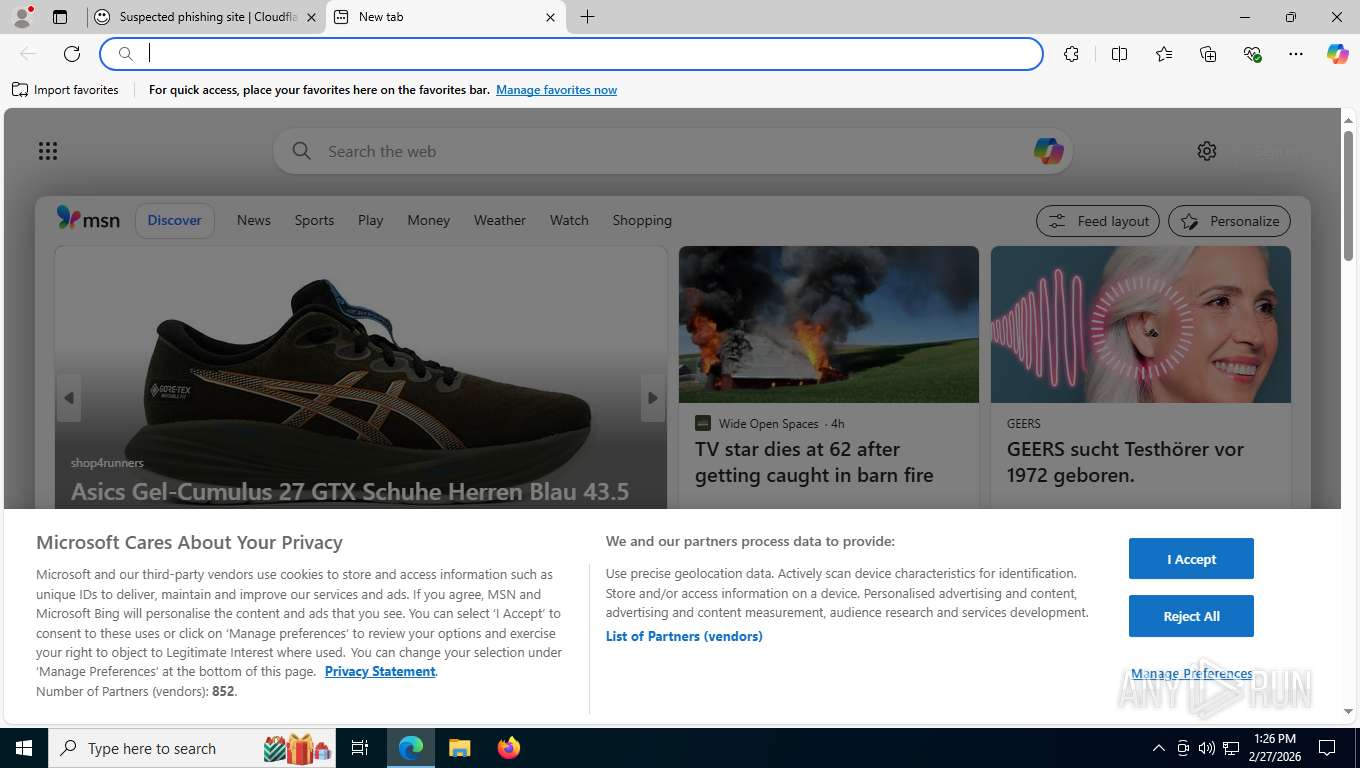Open the Shopping tab
The image size is (1360, 768).
642,220
